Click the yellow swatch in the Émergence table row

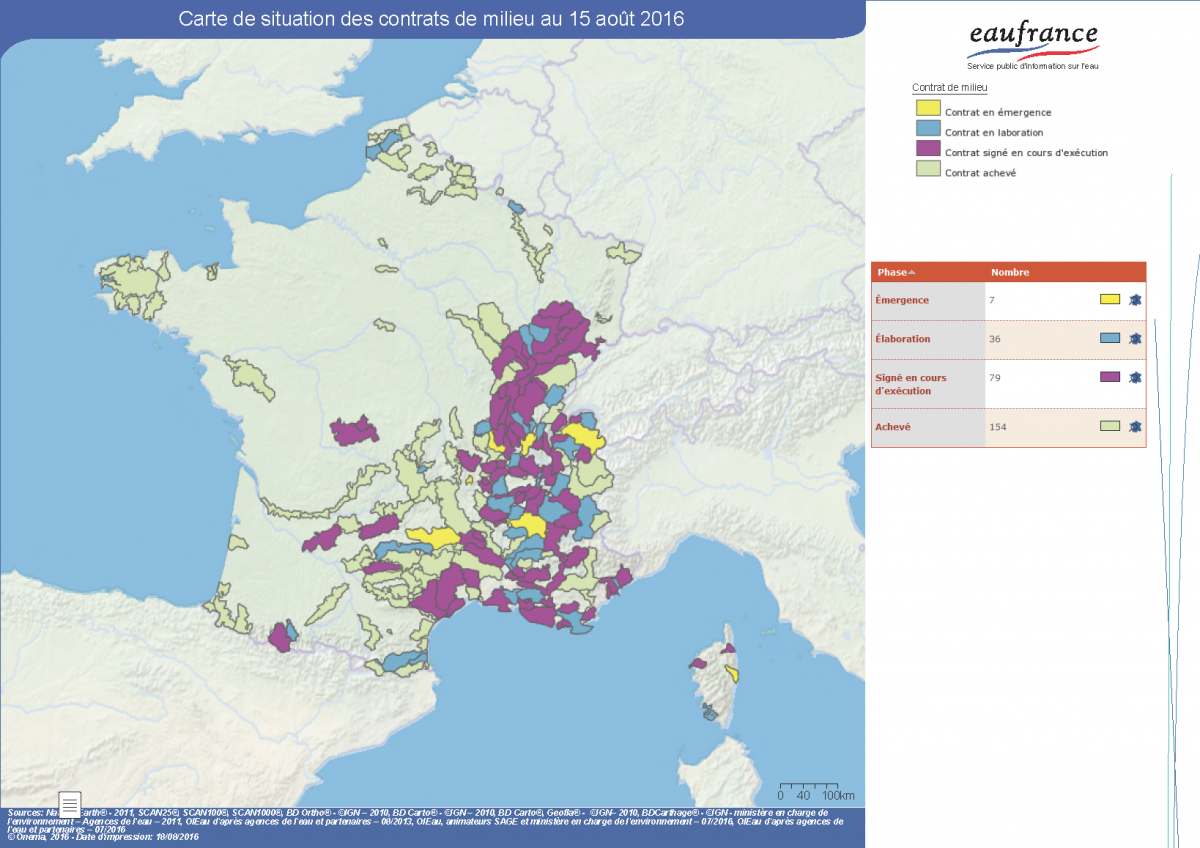(x=1109, y=299)
